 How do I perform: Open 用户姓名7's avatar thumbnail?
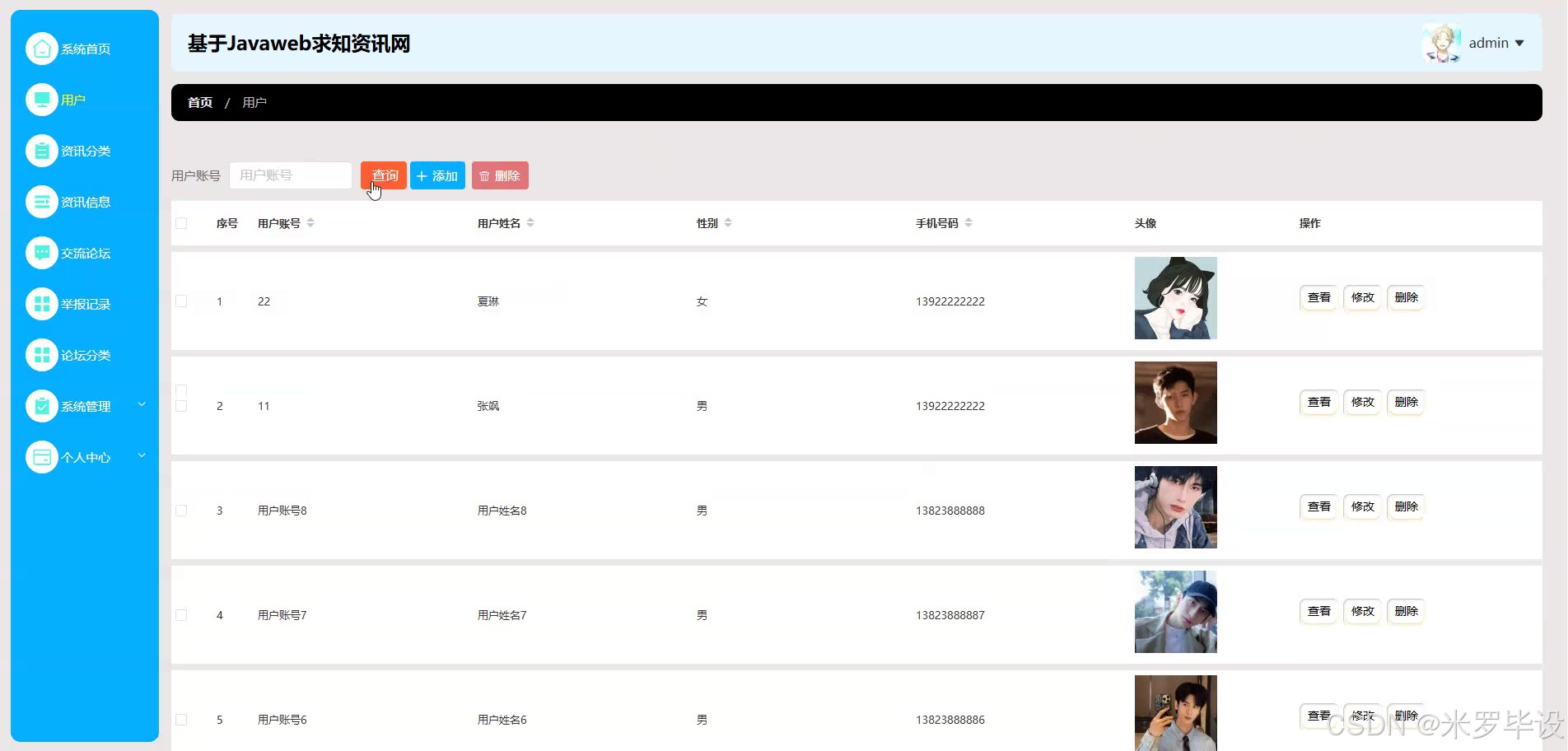[x=1176, y=612]
